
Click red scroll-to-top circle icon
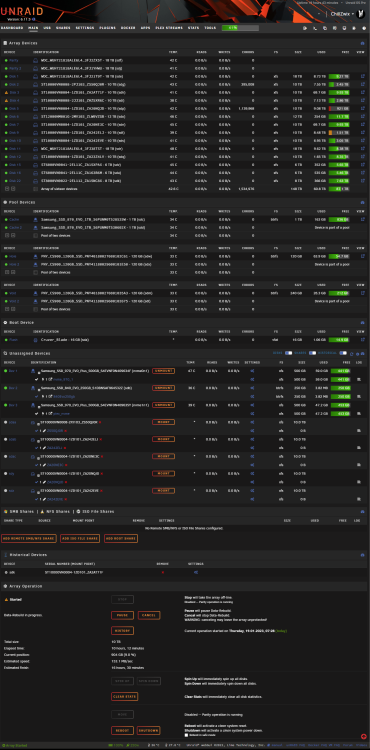tap(364, 737)
